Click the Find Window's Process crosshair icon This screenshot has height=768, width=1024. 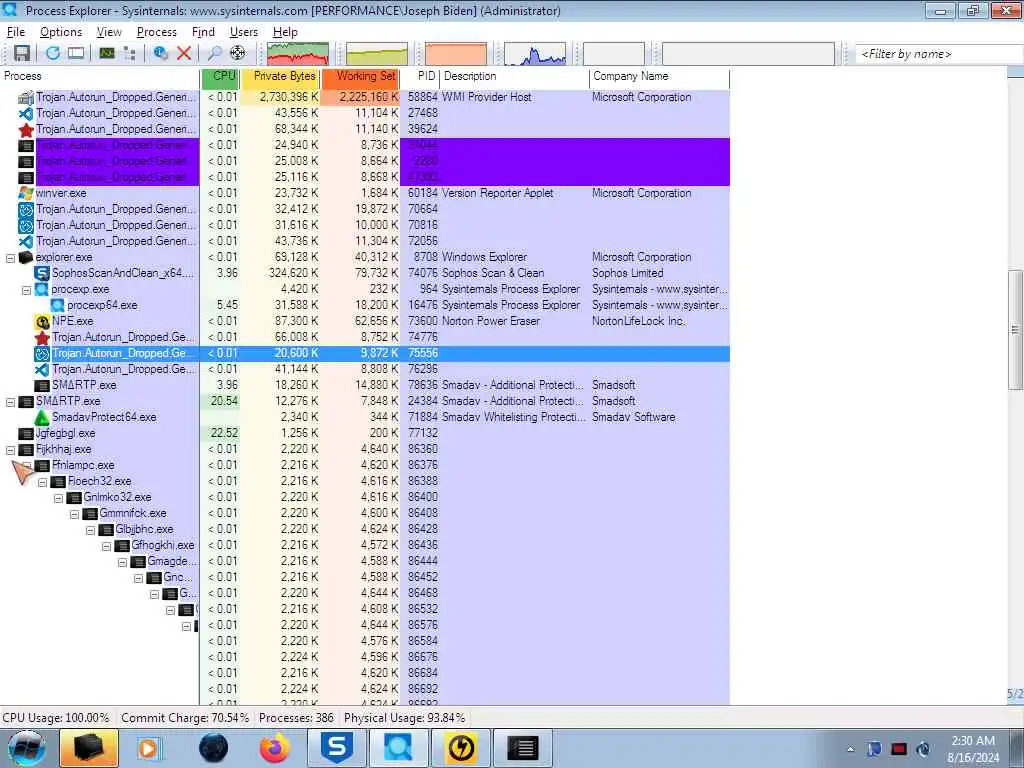[x=238, y=54]
